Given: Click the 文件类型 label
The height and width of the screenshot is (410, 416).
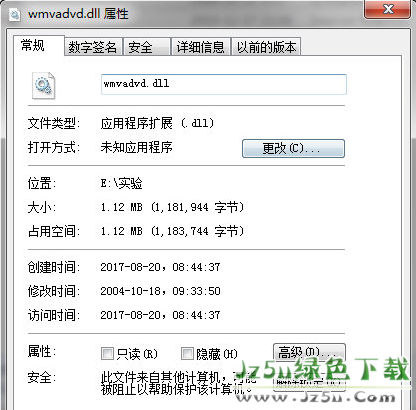Looking at the screenshot, I should click(x=53, y=123).
